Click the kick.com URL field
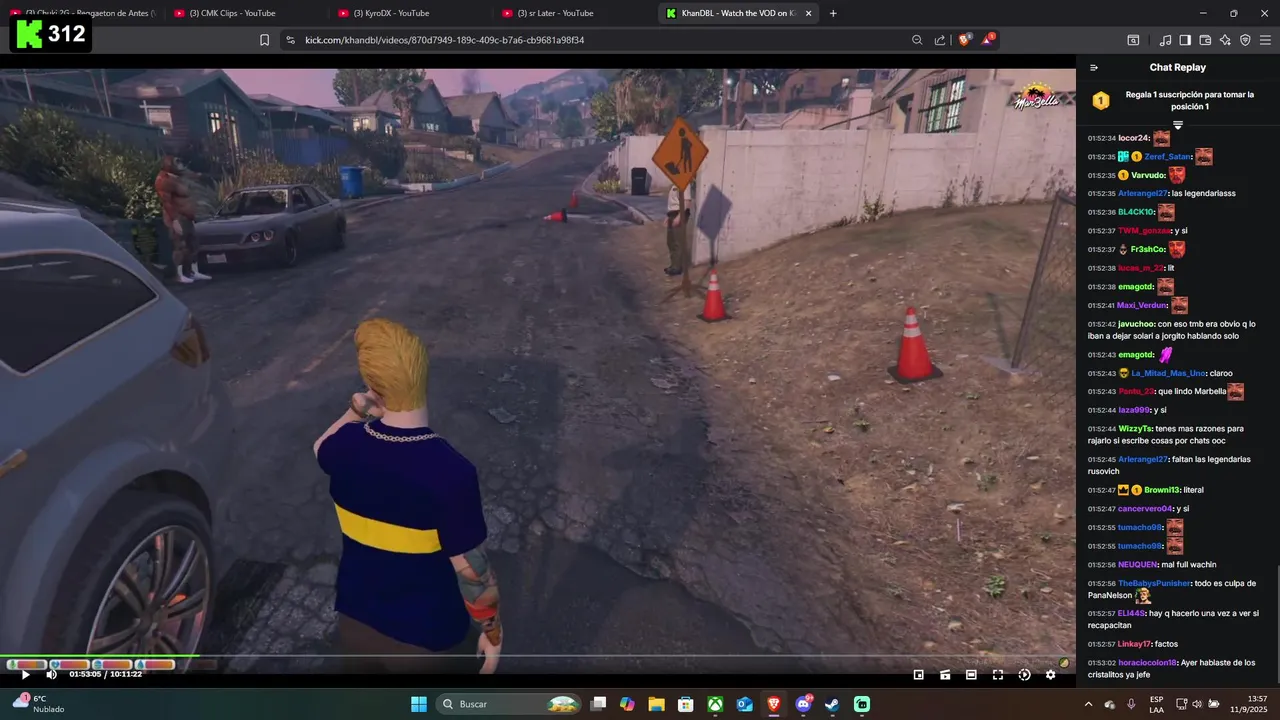This screenshot has width=1280, height=720. [x=595, y=40]
